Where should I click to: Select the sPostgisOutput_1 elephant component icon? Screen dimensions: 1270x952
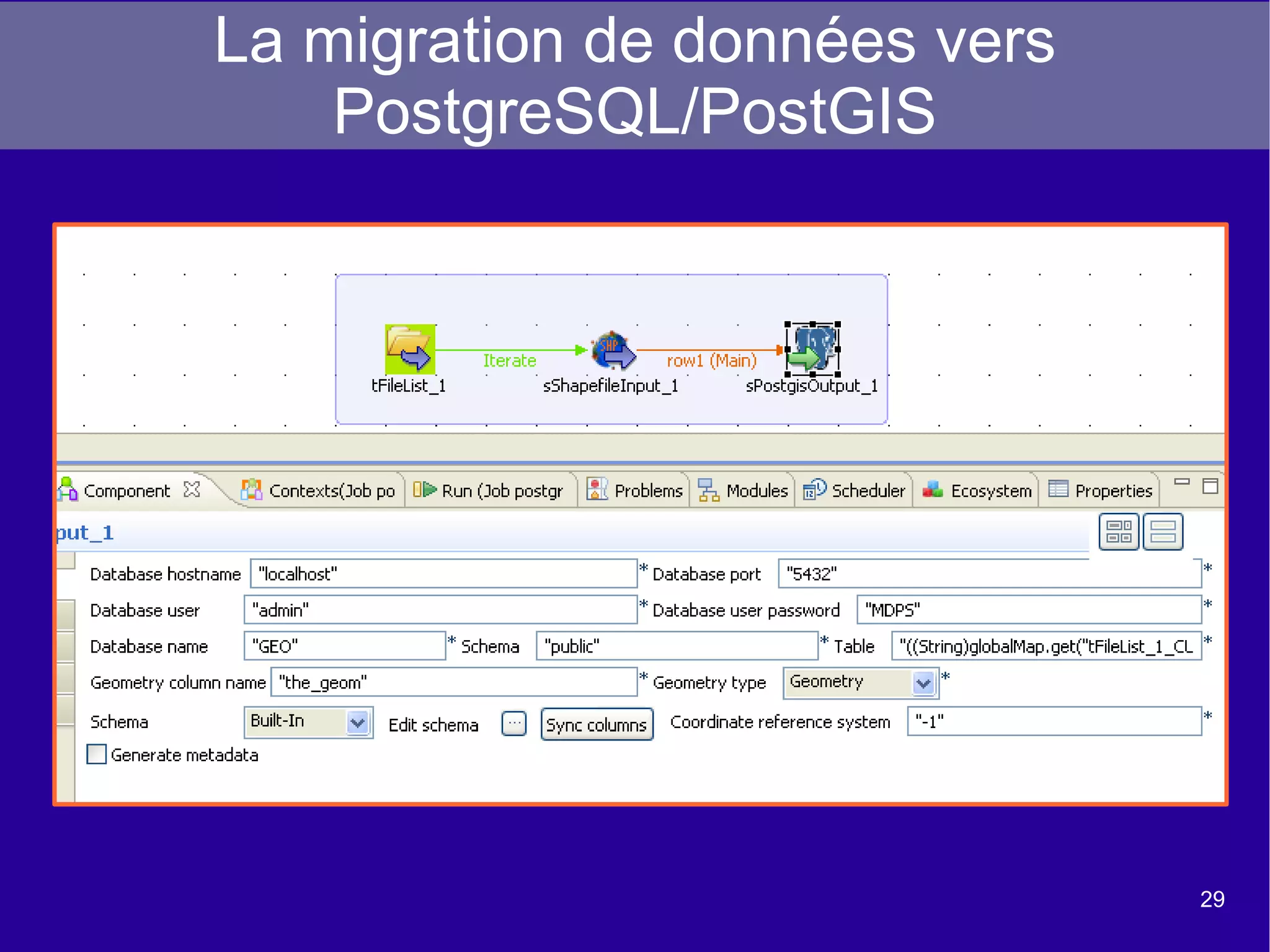tap(812, 350)
